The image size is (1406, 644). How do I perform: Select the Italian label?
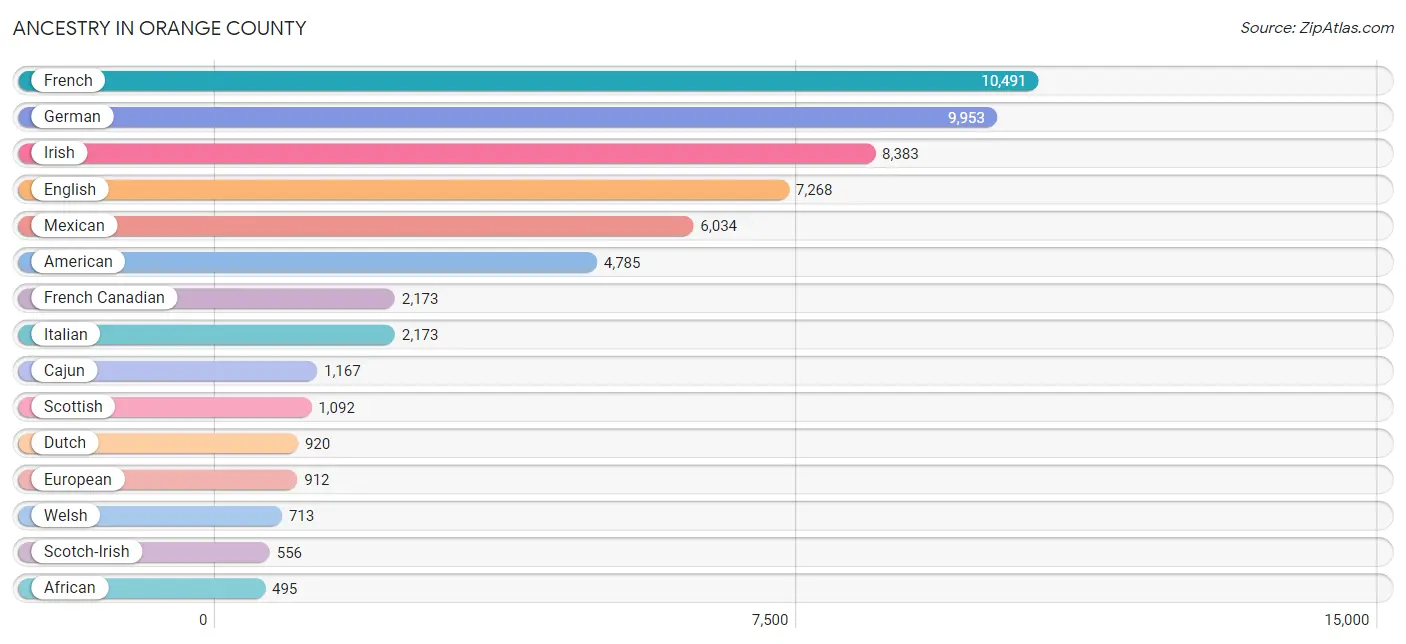66,334
